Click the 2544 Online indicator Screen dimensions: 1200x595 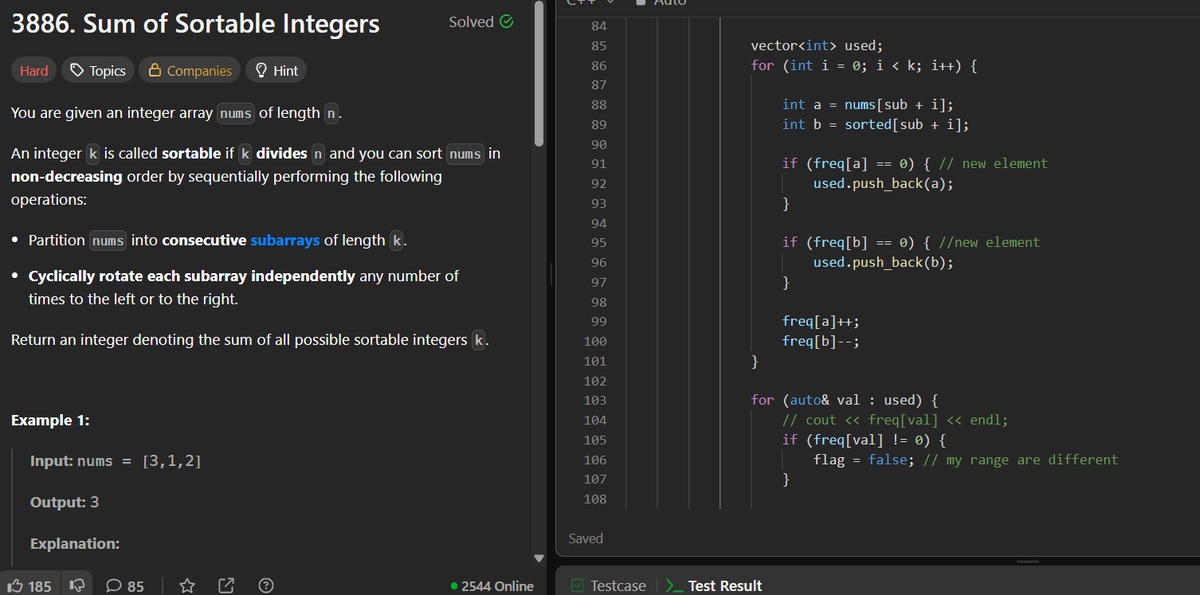(x=492, y=586)
